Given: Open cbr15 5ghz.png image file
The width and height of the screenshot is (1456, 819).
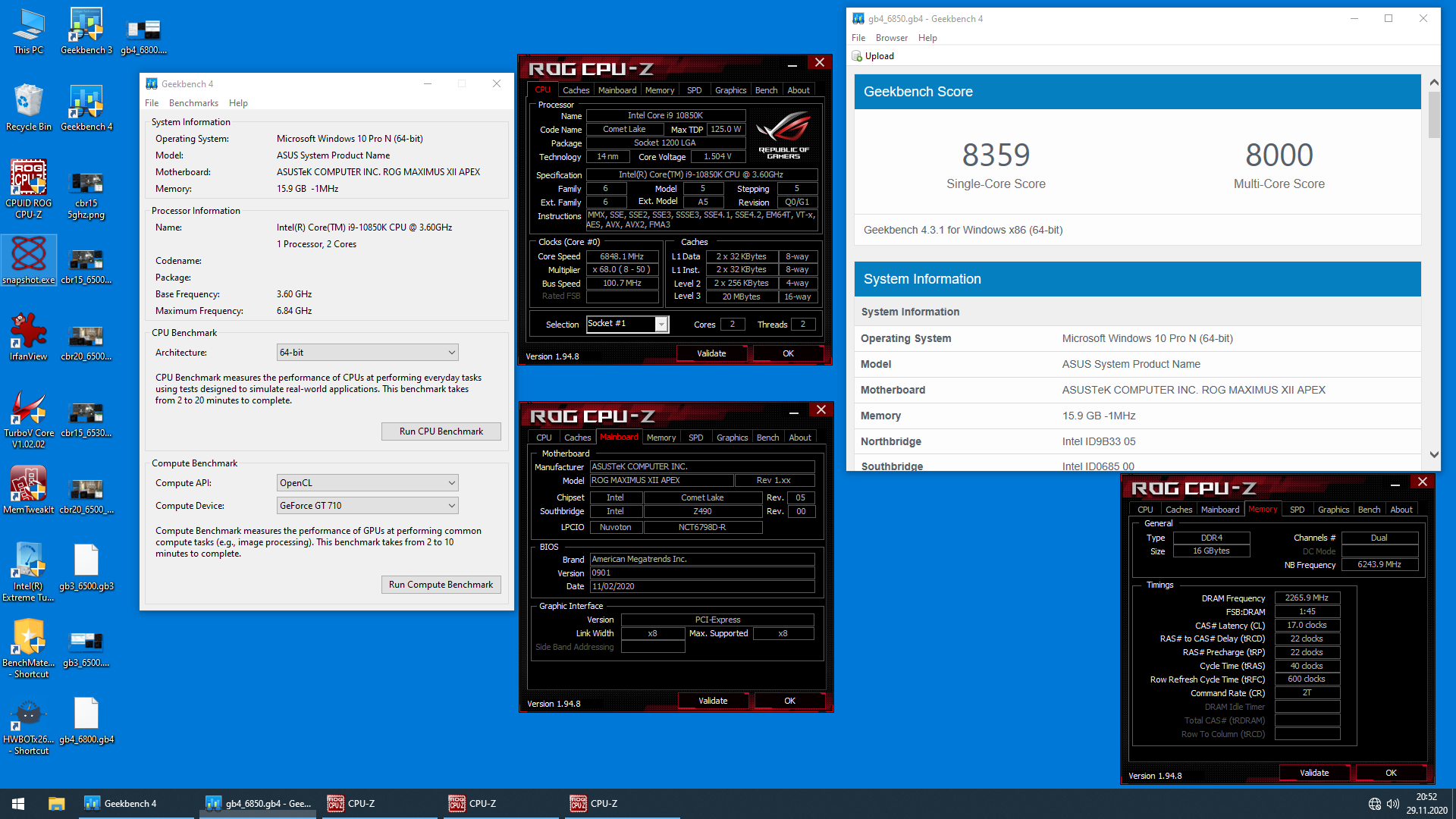Looking at the screenshot, I should point(86,196).
